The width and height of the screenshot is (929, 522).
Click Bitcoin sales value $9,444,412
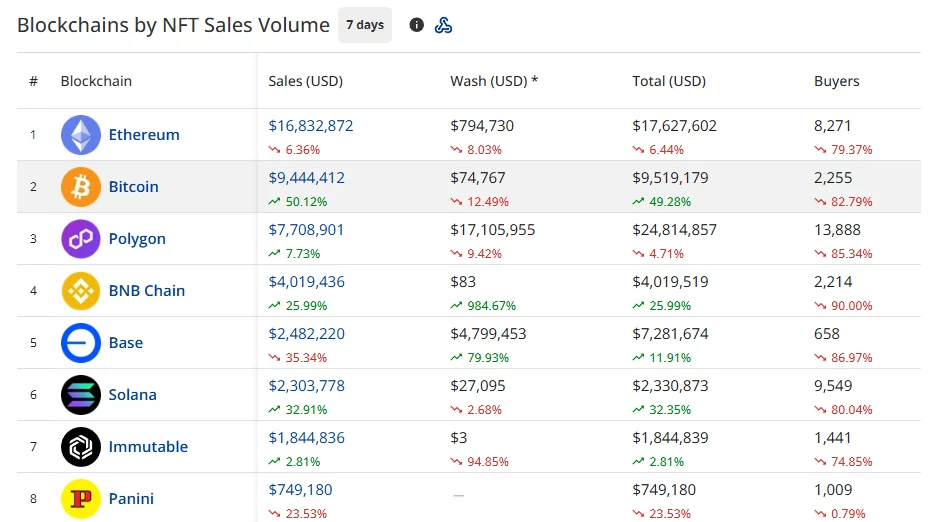tap(306, 178)
